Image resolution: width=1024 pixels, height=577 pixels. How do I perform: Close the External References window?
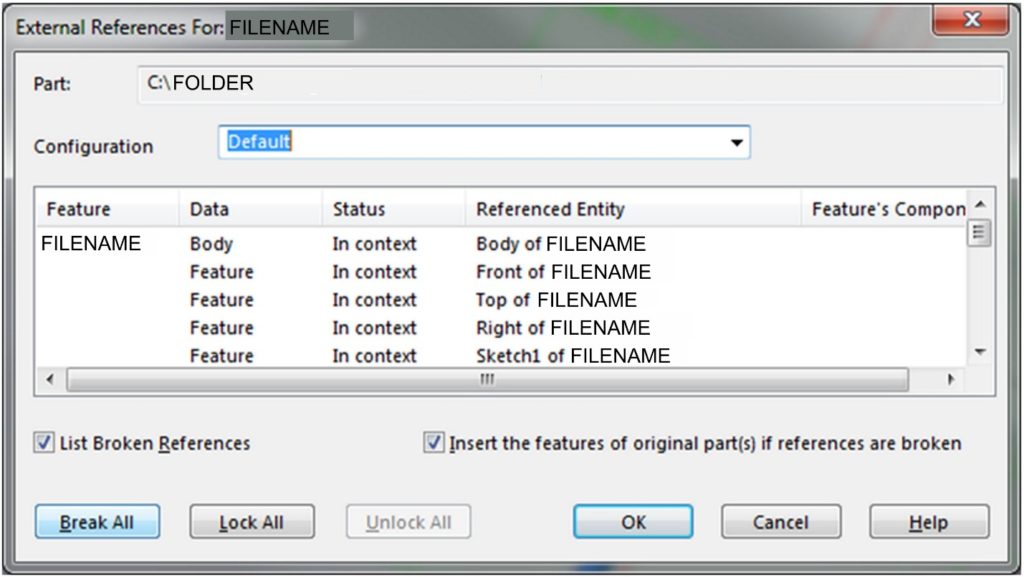pos(971,20)
